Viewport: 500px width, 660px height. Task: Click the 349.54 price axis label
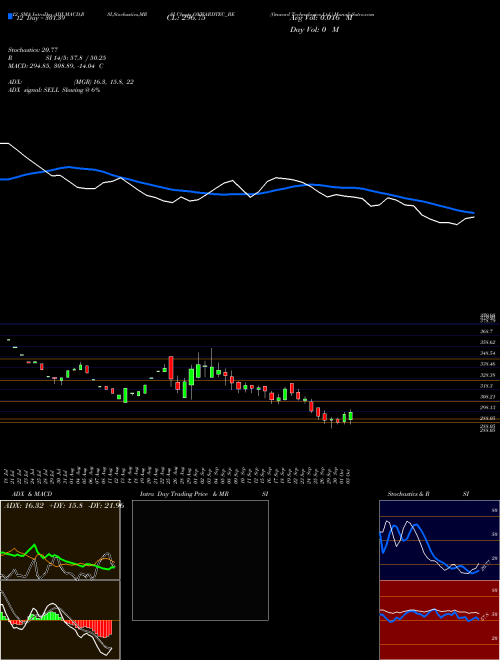(x=488, y=353)
